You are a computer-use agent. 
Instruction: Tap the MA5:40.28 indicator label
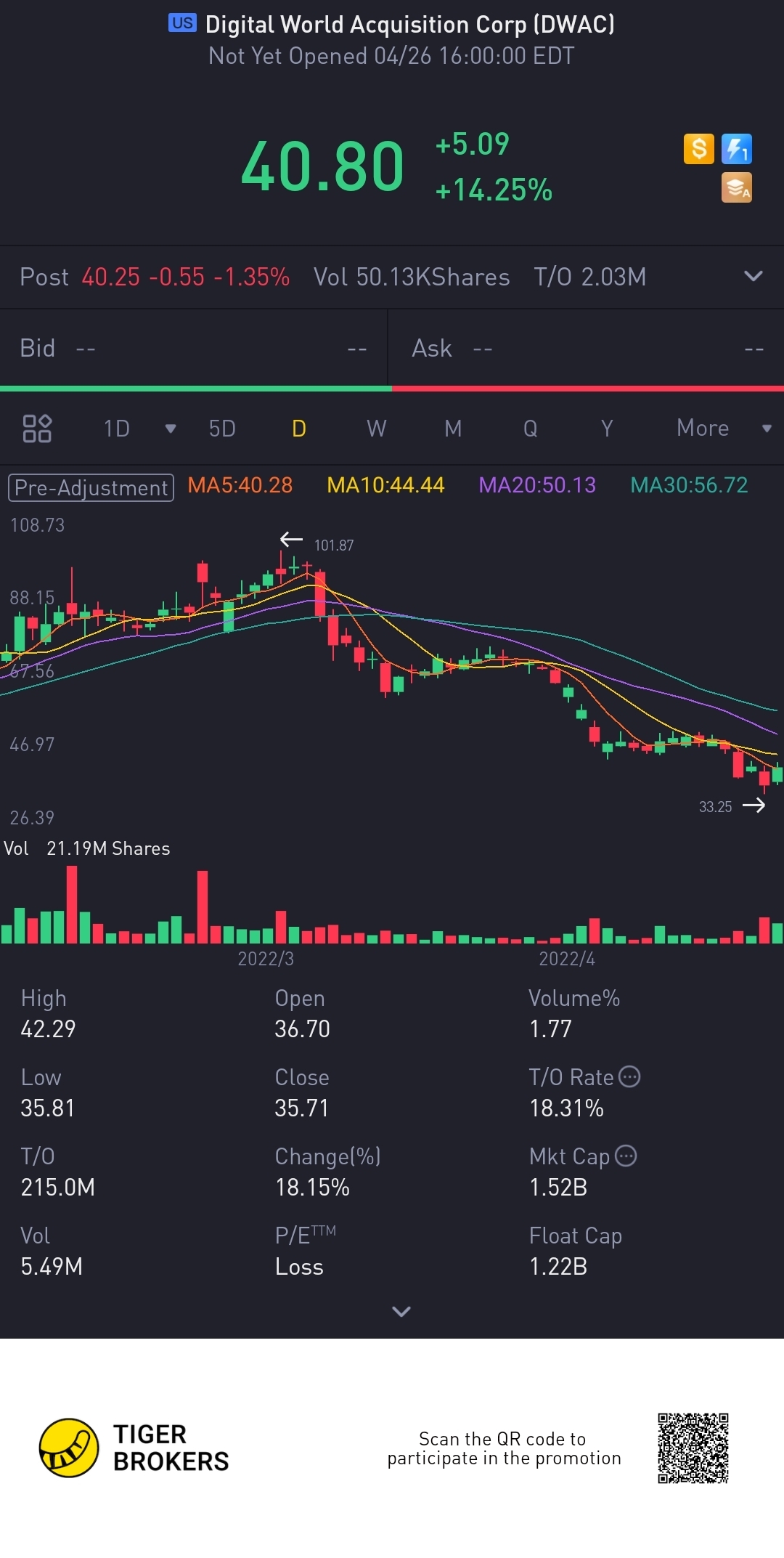click(x=240, y=485)
